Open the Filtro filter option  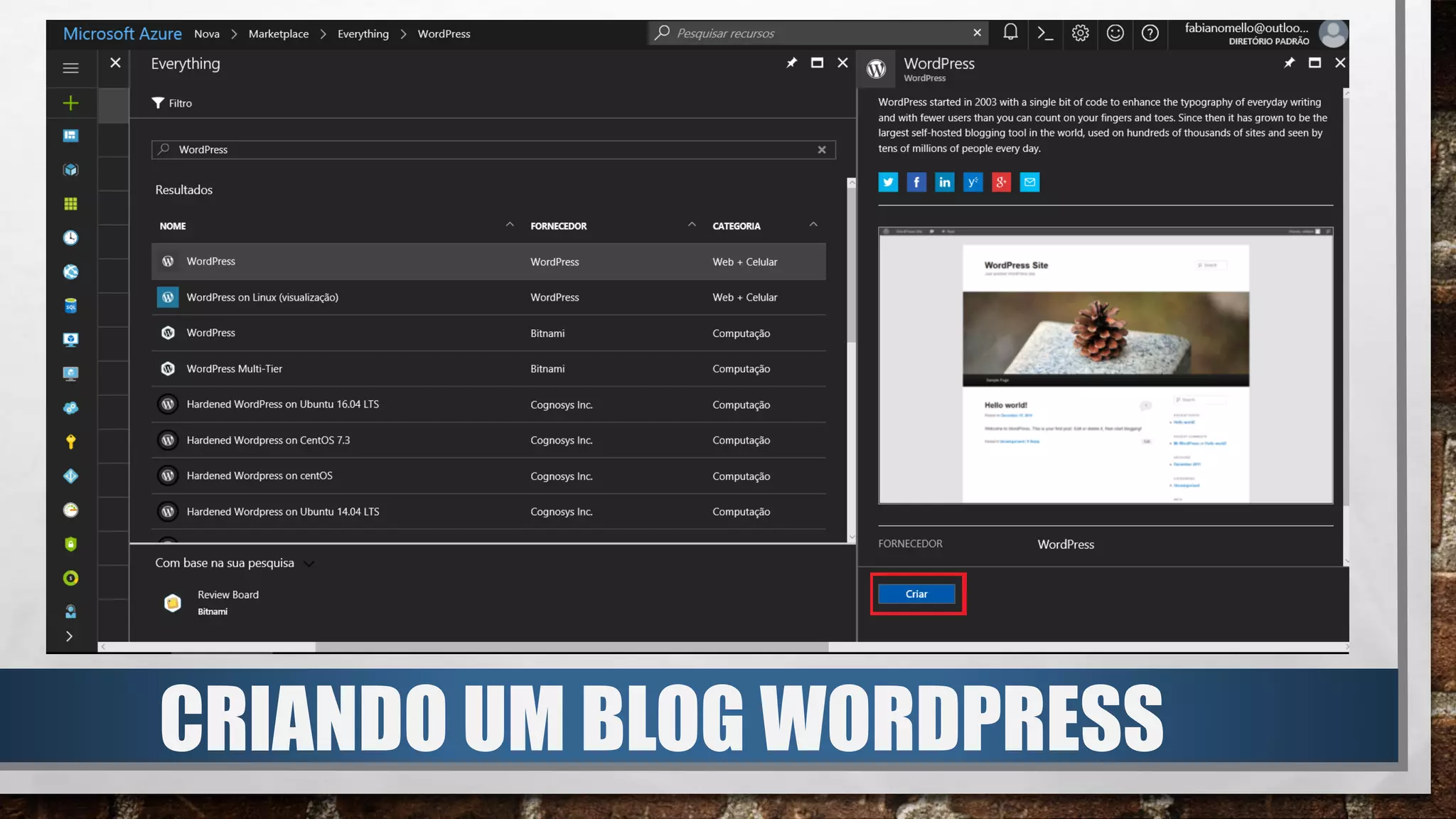[172, 103]
